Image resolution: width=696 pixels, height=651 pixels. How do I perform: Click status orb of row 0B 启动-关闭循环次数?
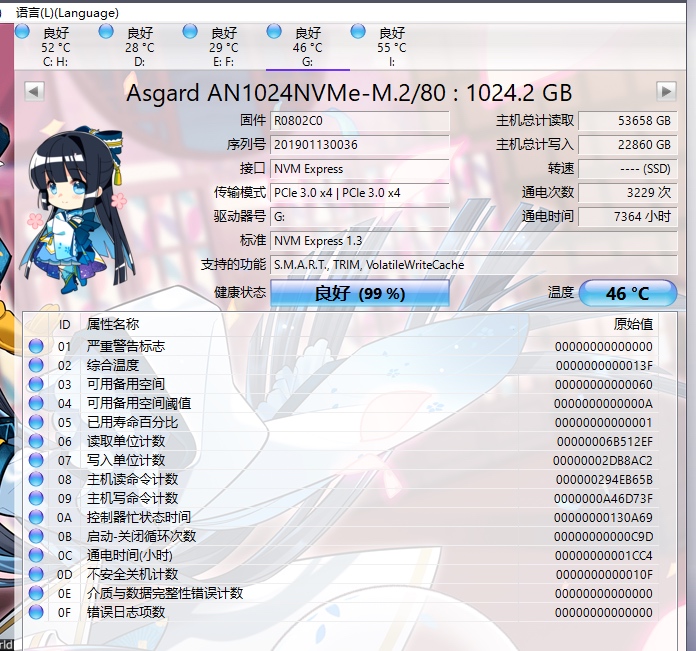coord(36,537)
